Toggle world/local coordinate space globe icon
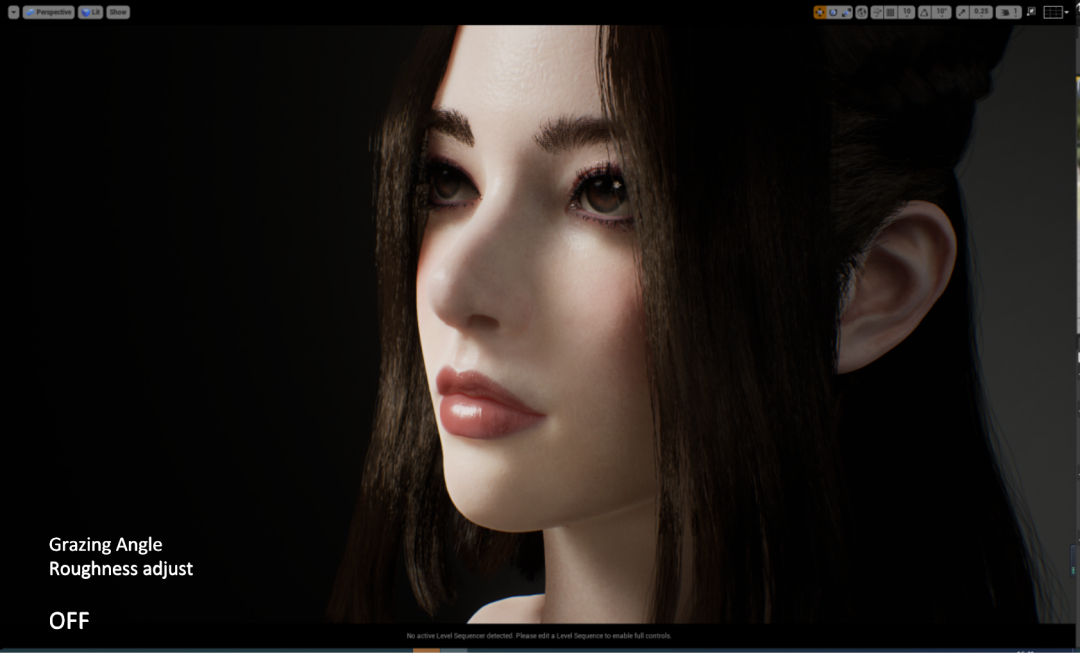The image size is (1080, 654). 862,12
